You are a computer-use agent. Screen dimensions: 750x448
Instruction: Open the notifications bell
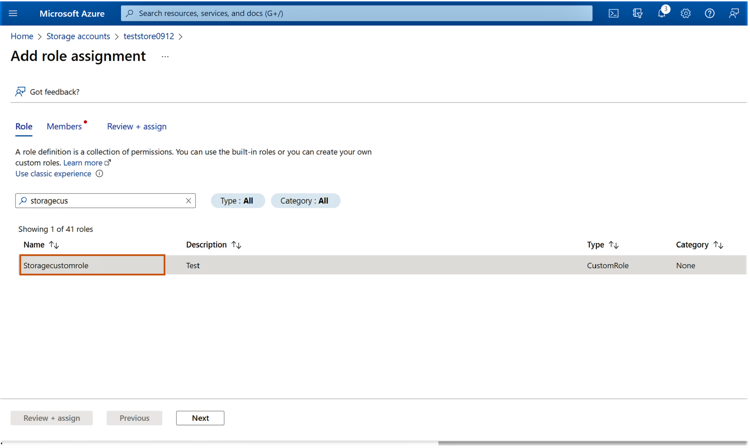coord(661,14)
